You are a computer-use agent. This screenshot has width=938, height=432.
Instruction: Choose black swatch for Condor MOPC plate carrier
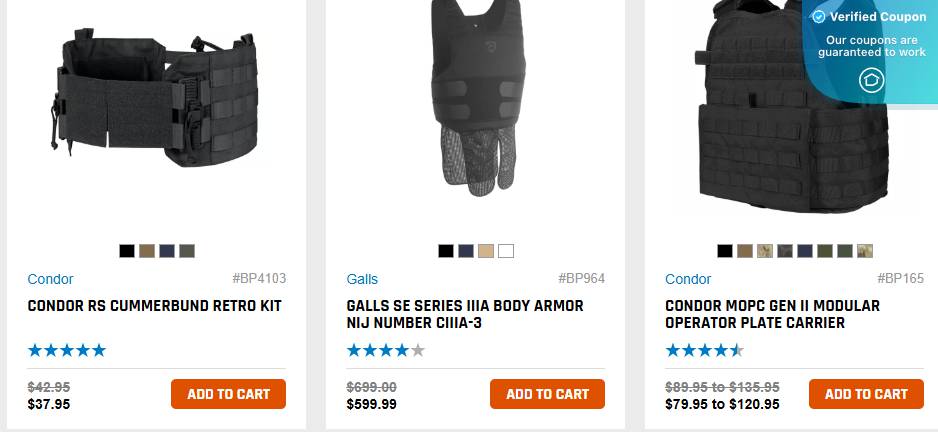pos(725,251)
